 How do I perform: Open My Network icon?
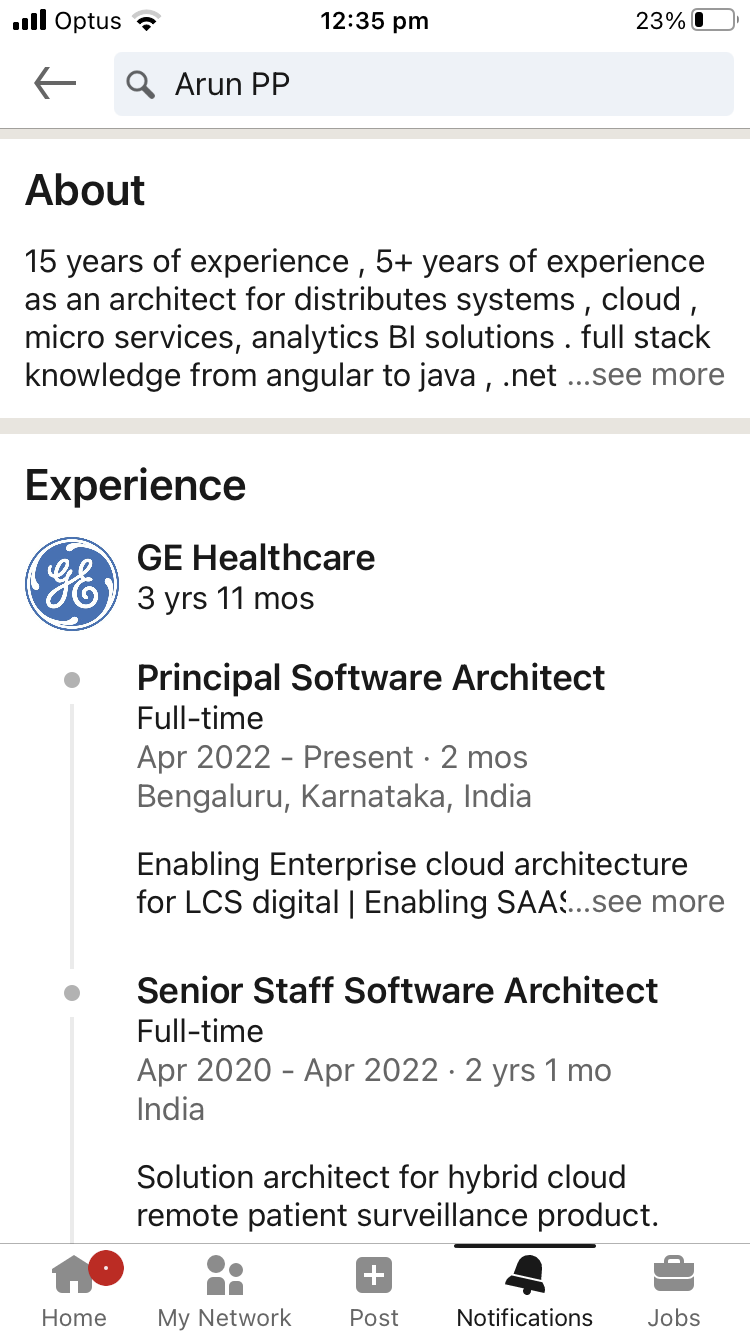tap(225, 1275)
